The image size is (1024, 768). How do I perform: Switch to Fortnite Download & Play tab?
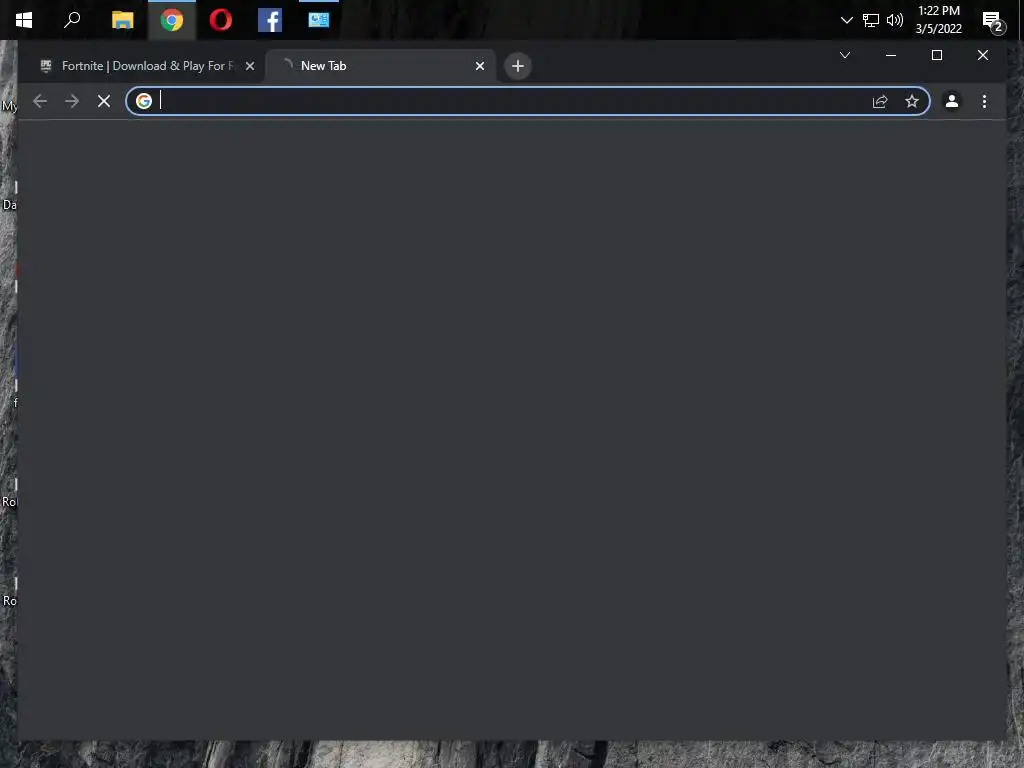(144, 66)
